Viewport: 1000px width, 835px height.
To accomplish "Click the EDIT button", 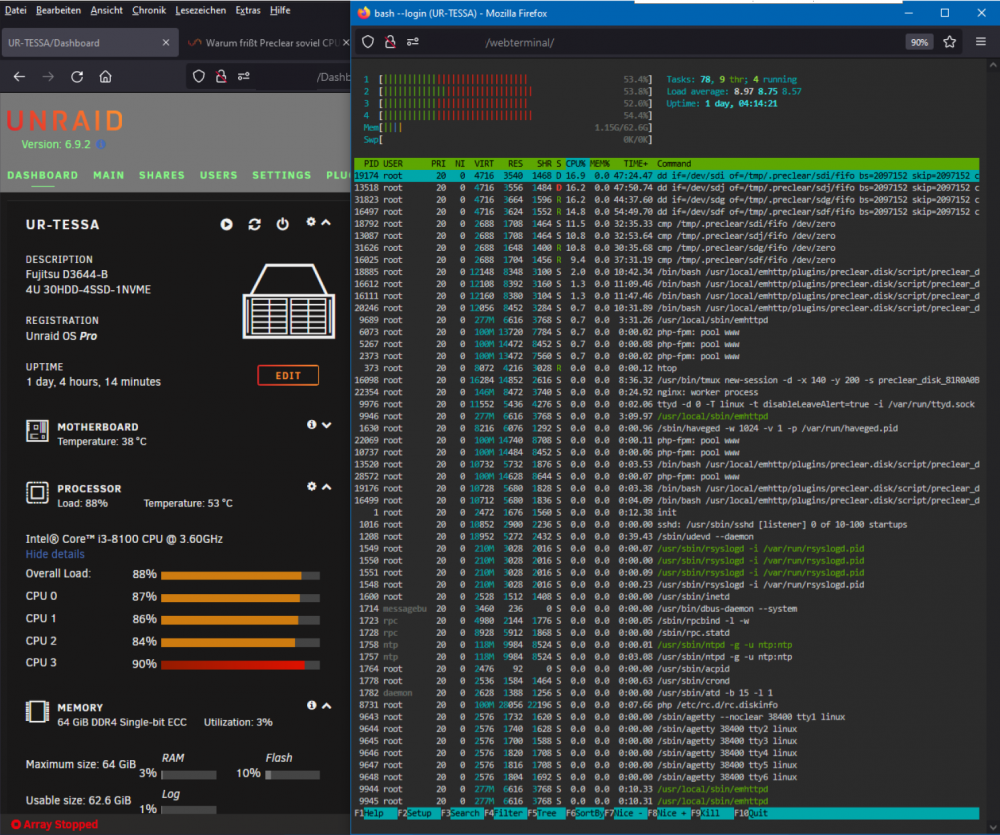I will coord(288,376).
